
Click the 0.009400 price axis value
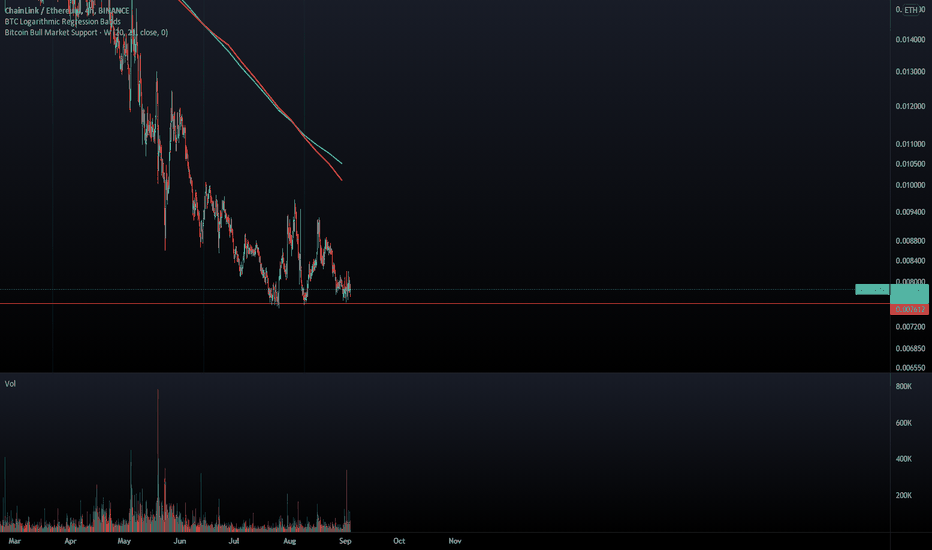(x=910, y=212)
